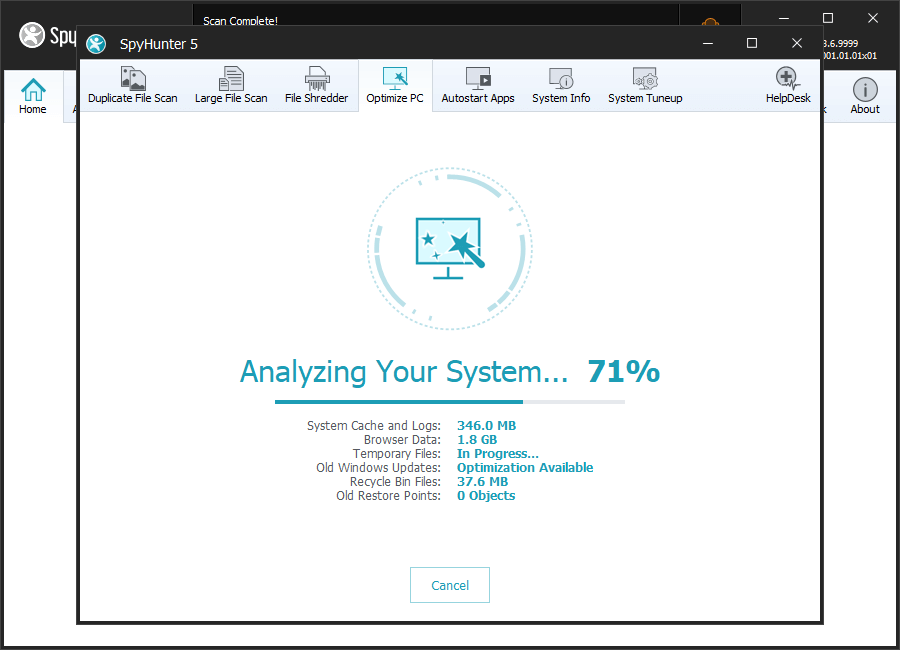
Task: Show the System Info panel
Action: tap(561, 86)
